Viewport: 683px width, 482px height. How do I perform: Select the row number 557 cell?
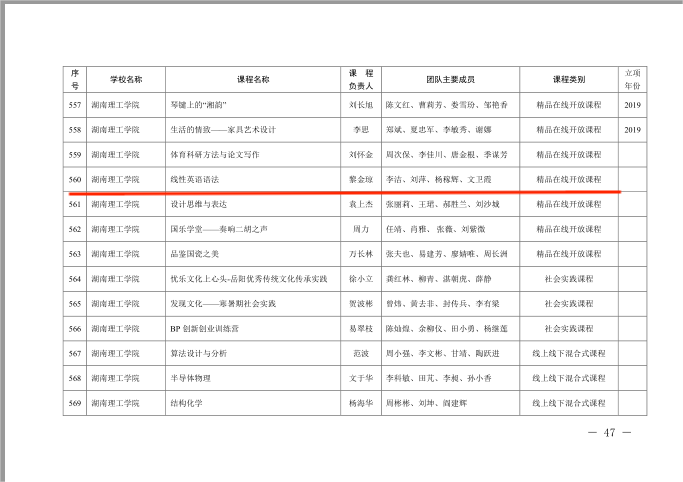pyautogui.click(x=74, y=105)
